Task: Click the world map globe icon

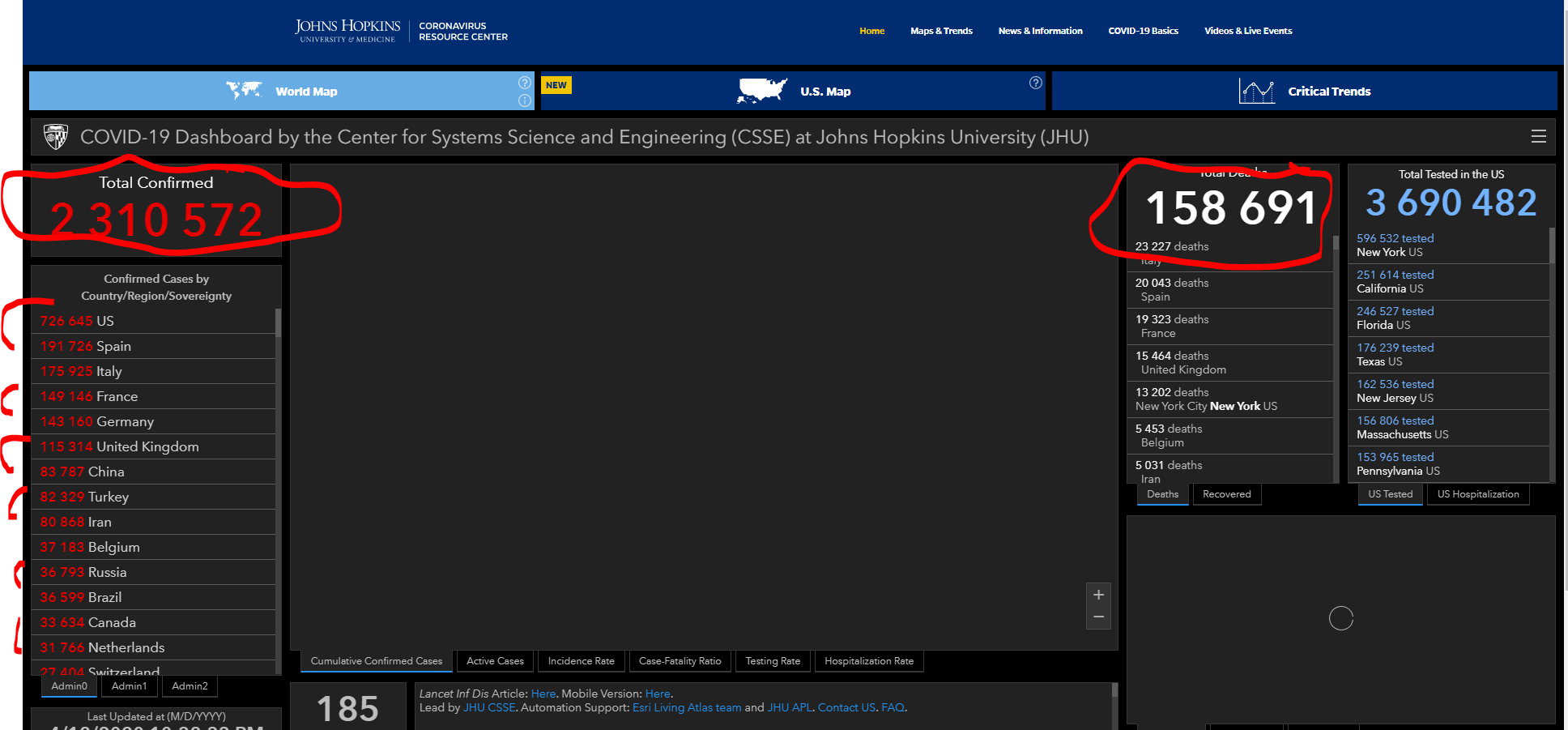Action: click(244, 91)
